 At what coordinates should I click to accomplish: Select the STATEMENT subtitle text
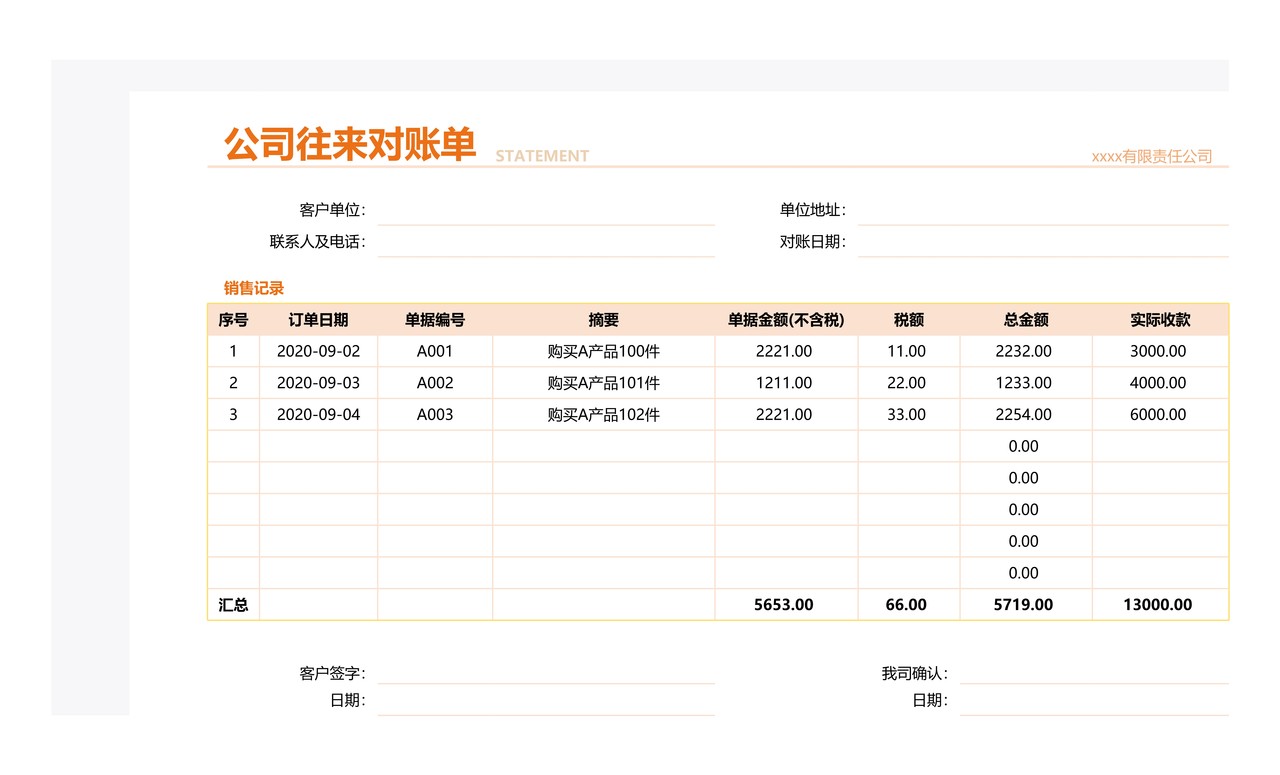point(542,156)
